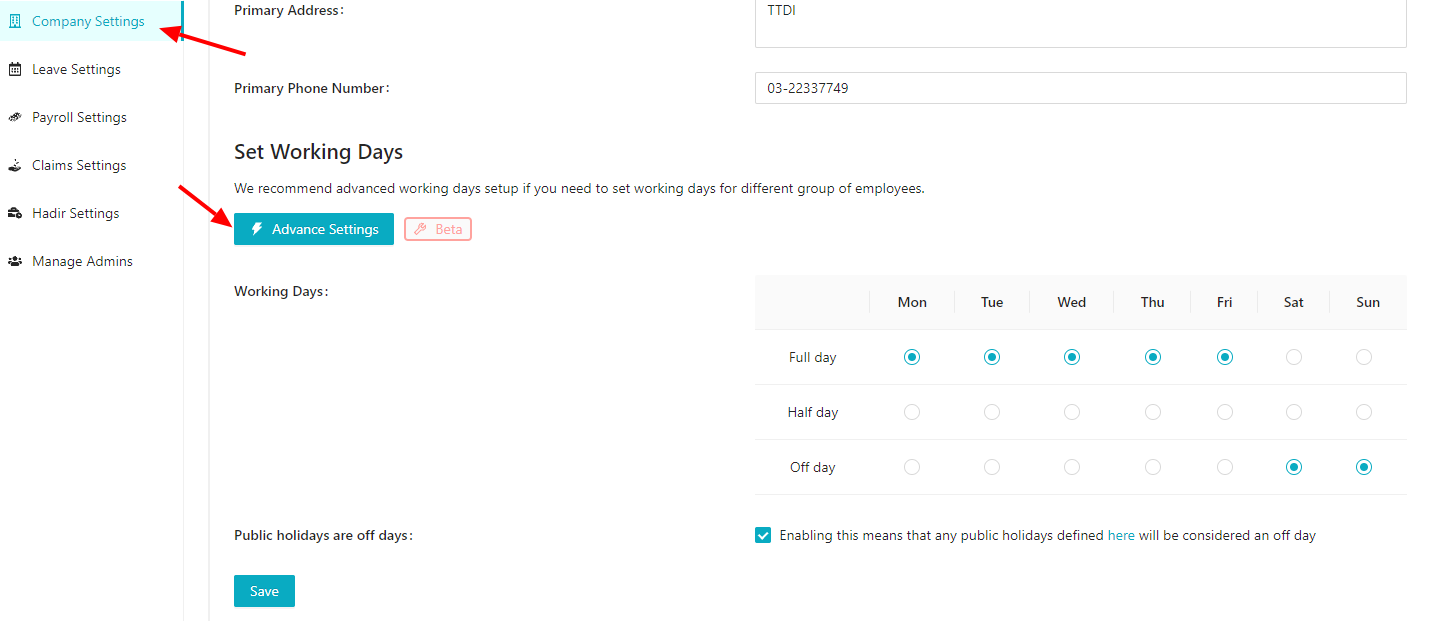Open Leave Settings in sidebar

(x=91, y=69)
